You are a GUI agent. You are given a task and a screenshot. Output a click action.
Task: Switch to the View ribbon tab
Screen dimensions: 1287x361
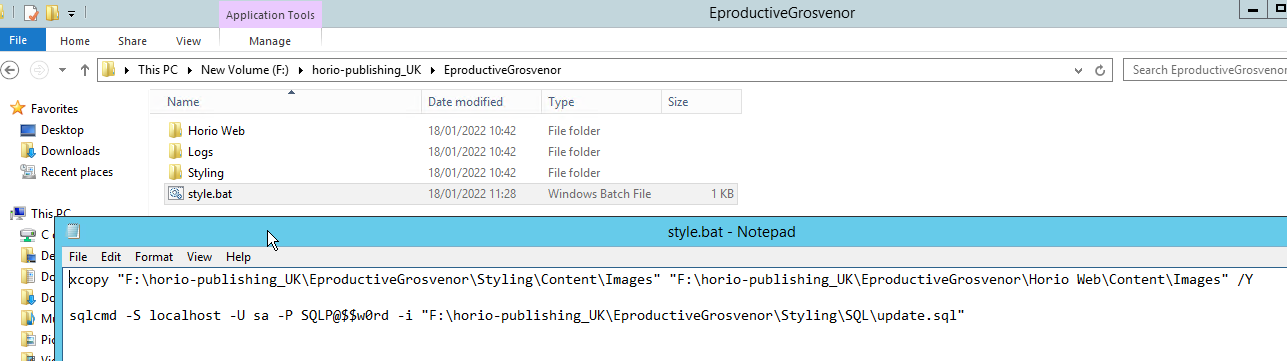pyautogui.click(x=188, y=41)
